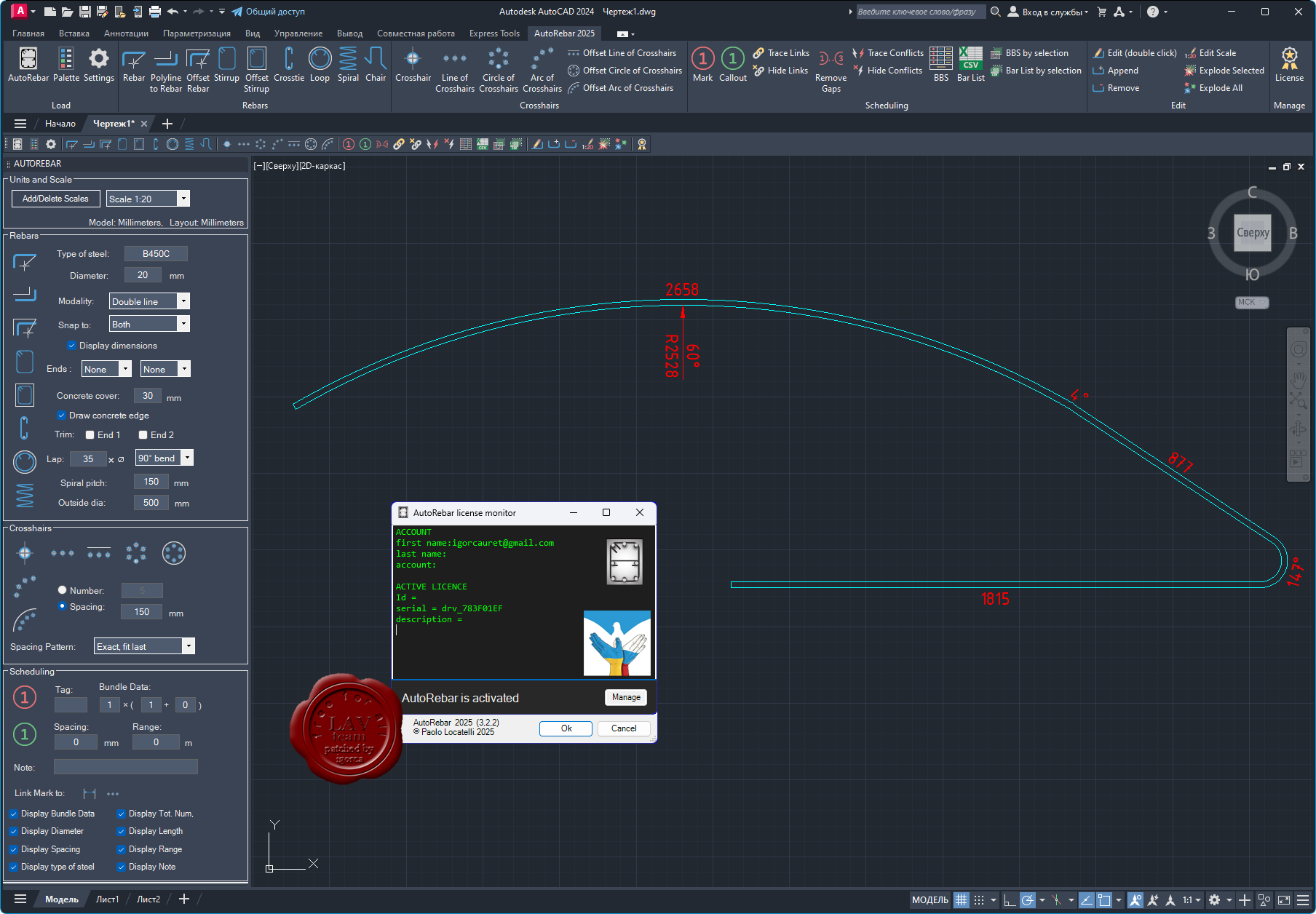Select the Chair rebar tool
This screenshot has height=914, width=1316.
376,64
